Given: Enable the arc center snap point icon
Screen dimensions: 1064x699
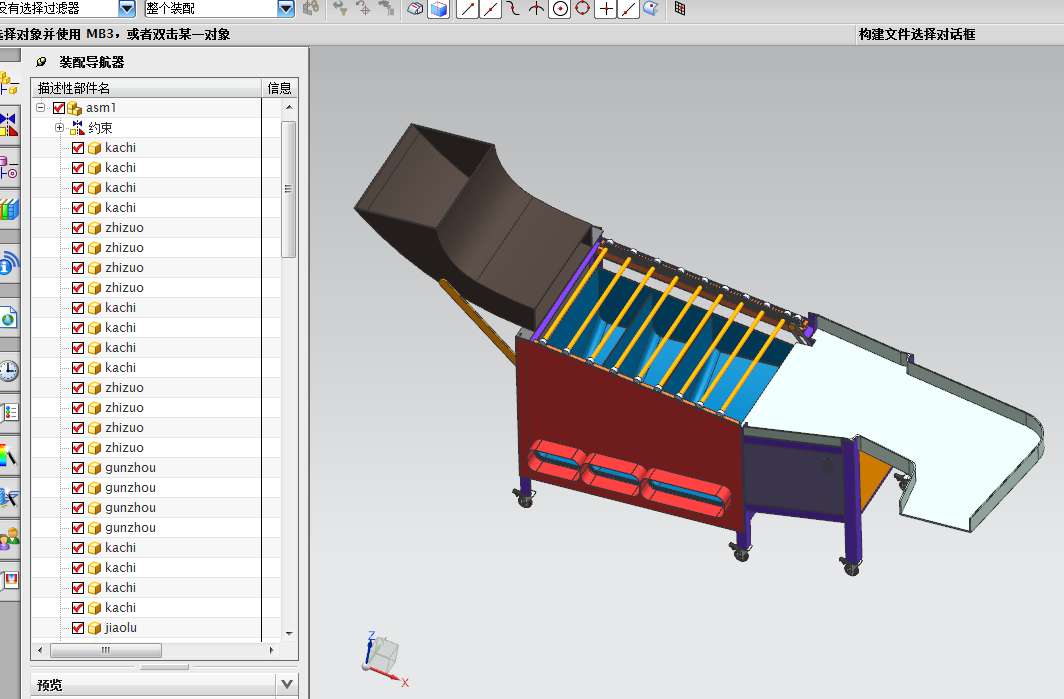Looking at the screenshot, I should [560, 9].
